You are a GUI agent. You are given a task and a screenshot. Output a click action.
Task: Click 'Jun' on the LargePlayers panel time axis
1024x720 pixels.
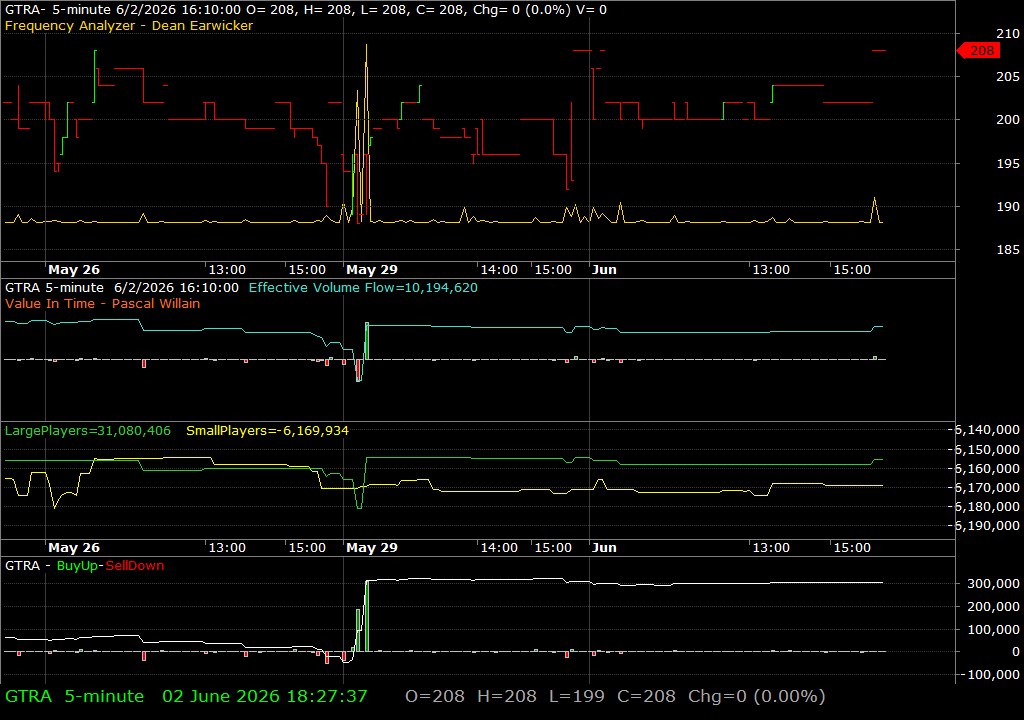click(x=604, y=548)
